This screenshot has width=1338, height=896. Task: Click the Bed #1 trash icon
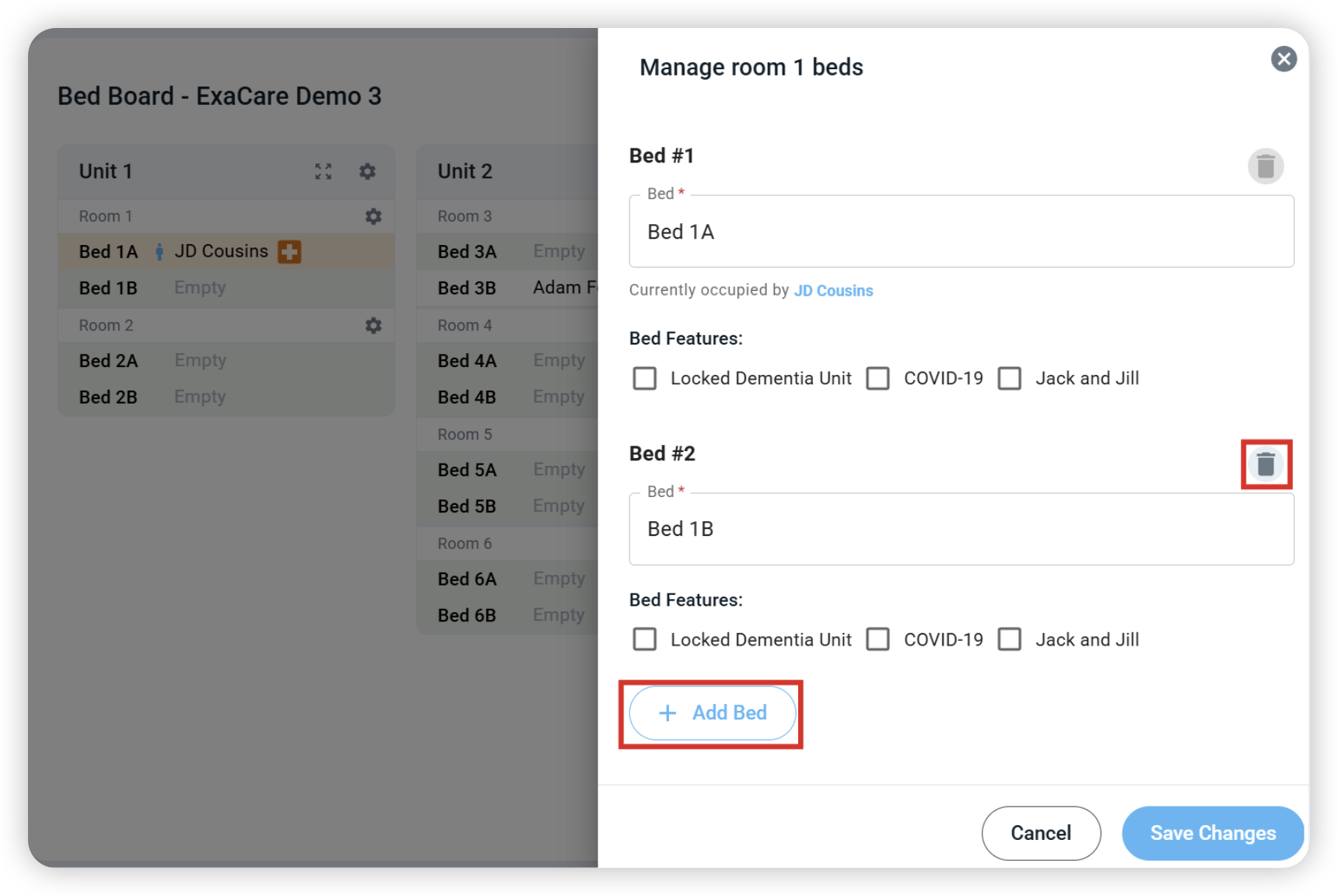click(1266, 166)
